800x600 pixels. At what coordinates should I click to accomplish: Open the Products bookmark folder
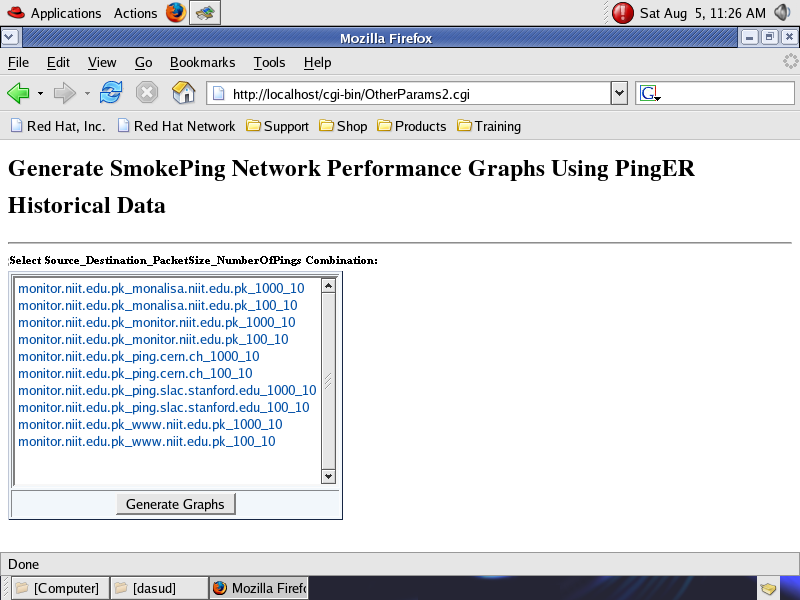coord(411,126)
